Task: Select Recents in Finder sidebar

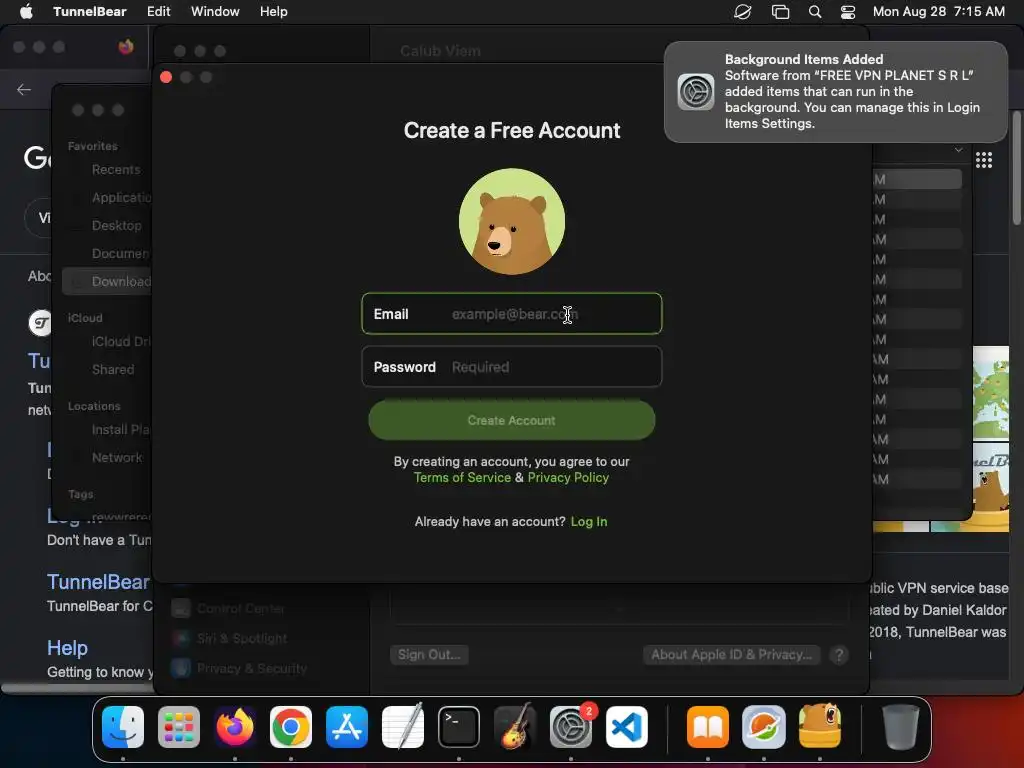Action: (116, 170)
